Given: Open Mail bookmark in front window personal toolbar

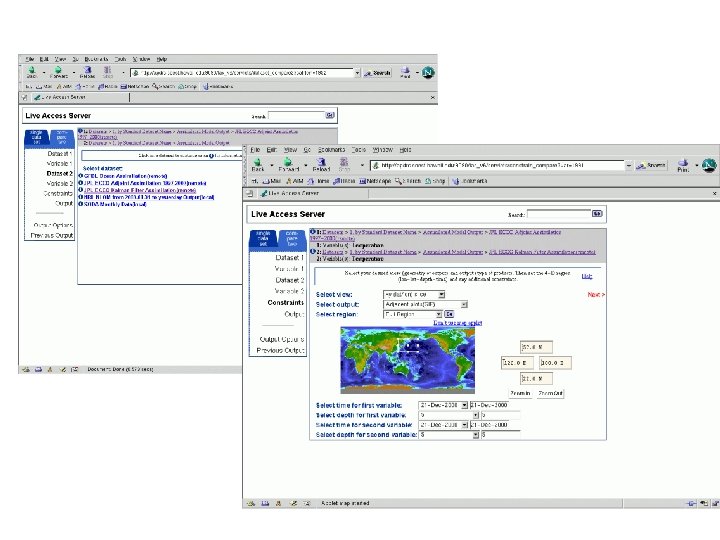Looking at the screenshot, I should coord(271,181).
